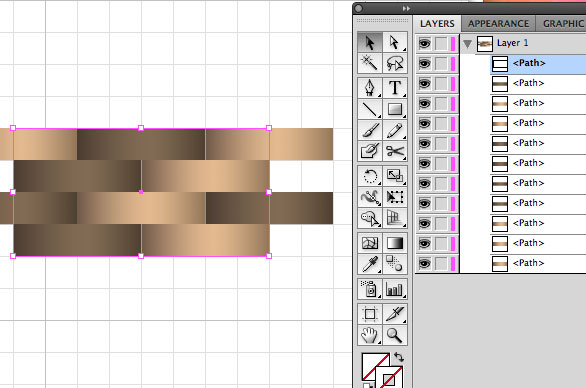Image resolution: width=586 pixels, height=388 pixels.
Task: Pick the Scale tool
Action: (x=394, y=176)
